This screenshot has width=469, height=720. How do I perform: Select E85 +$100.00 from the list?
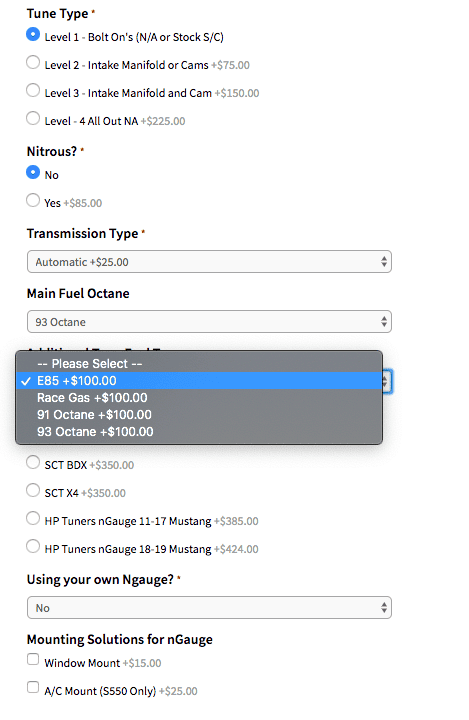199,381
